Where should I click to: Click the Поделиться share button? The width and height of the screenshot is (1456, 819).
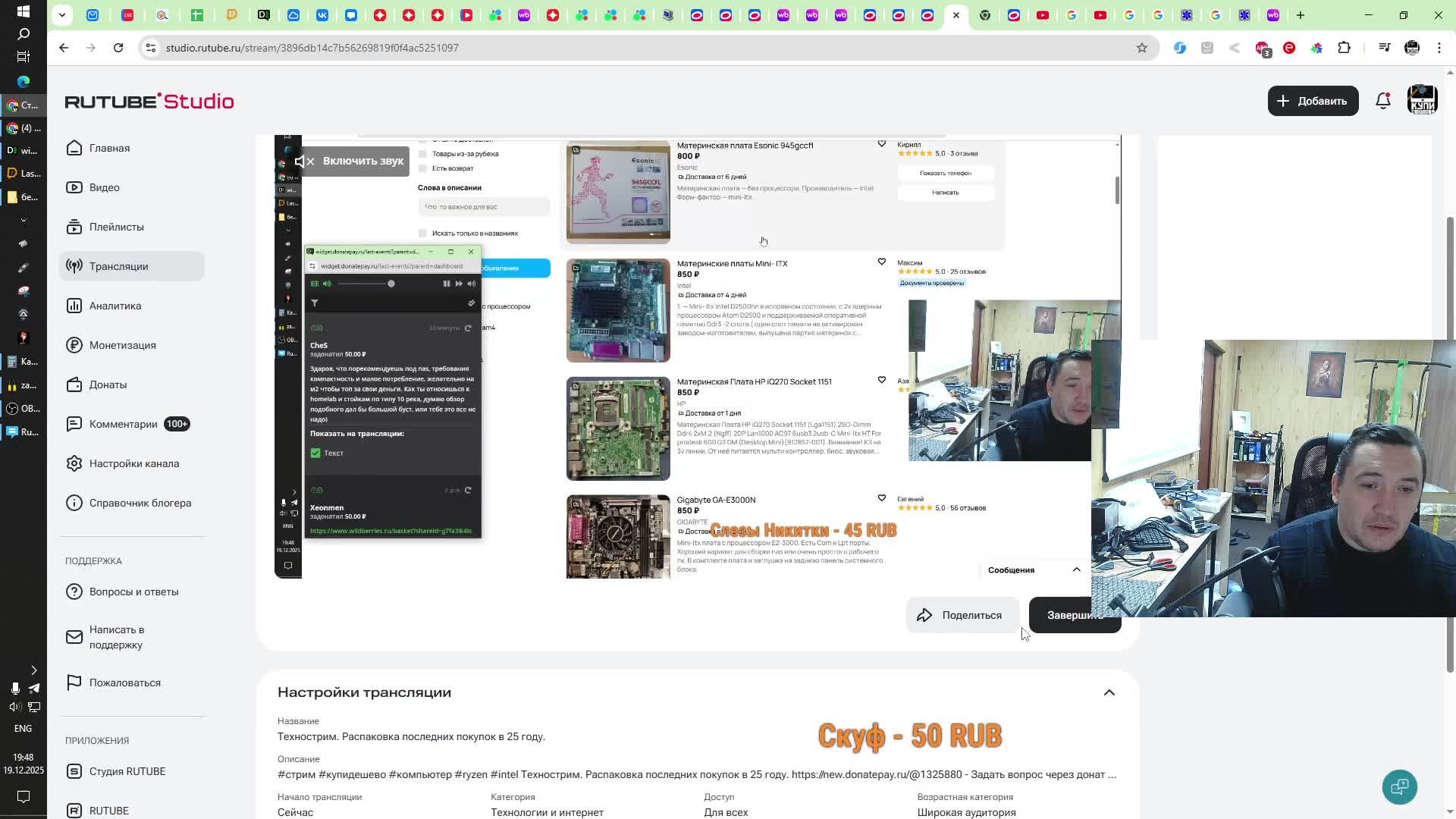click(961, 615)
